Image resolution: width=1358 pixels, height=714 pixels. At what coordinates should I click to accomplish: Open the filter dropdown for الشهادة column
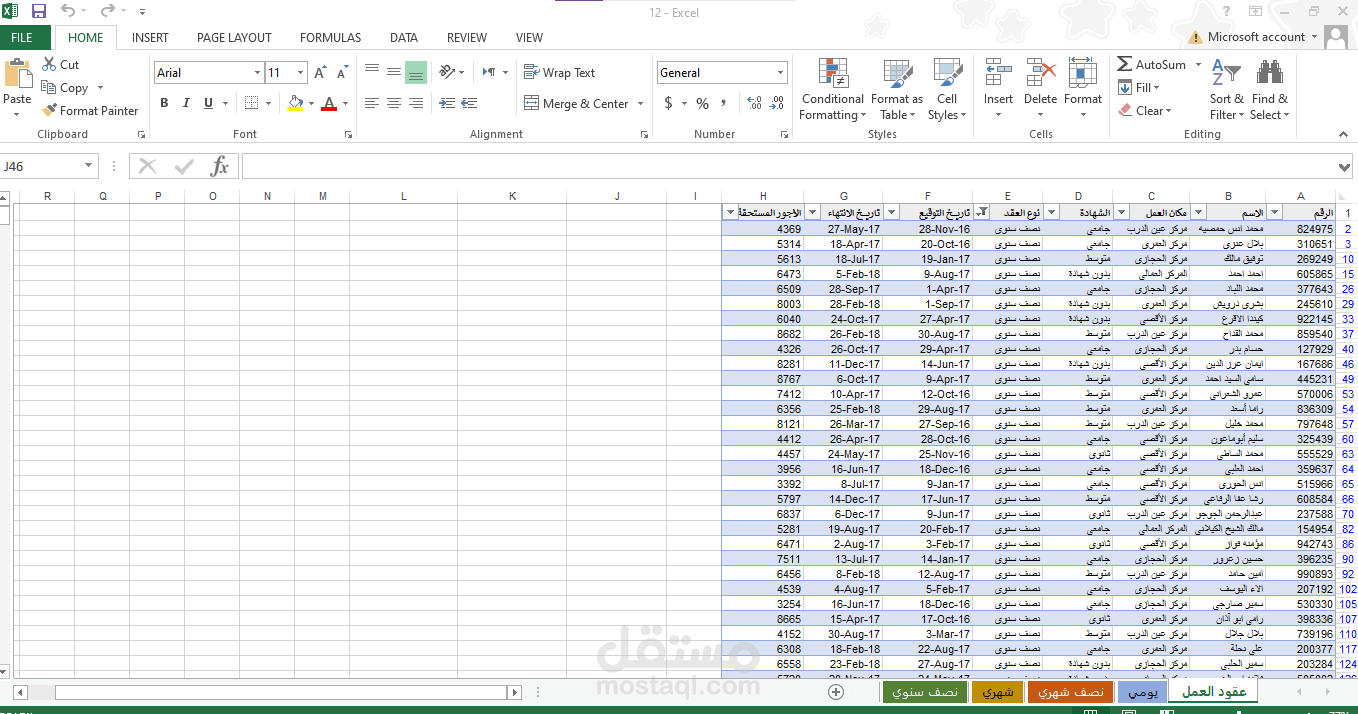tap(1051, 212)
